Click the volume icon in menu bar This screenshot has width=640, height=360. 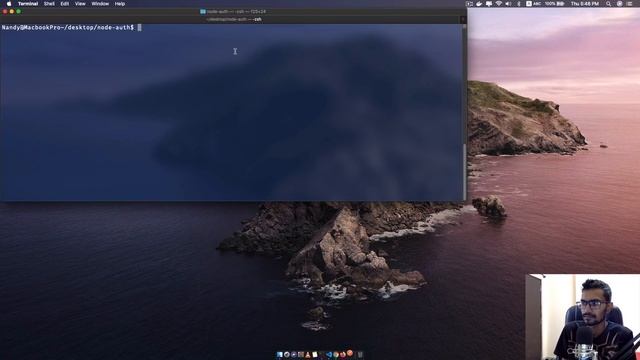click(x=508, y=4)
